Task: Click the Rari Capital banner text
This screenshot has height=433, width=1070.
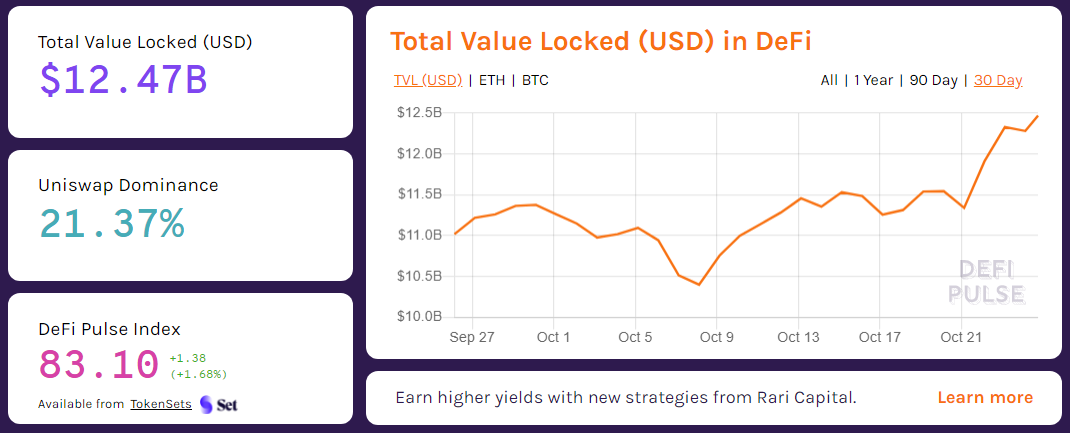Action: pyautogui.click(x=626, y=398)
